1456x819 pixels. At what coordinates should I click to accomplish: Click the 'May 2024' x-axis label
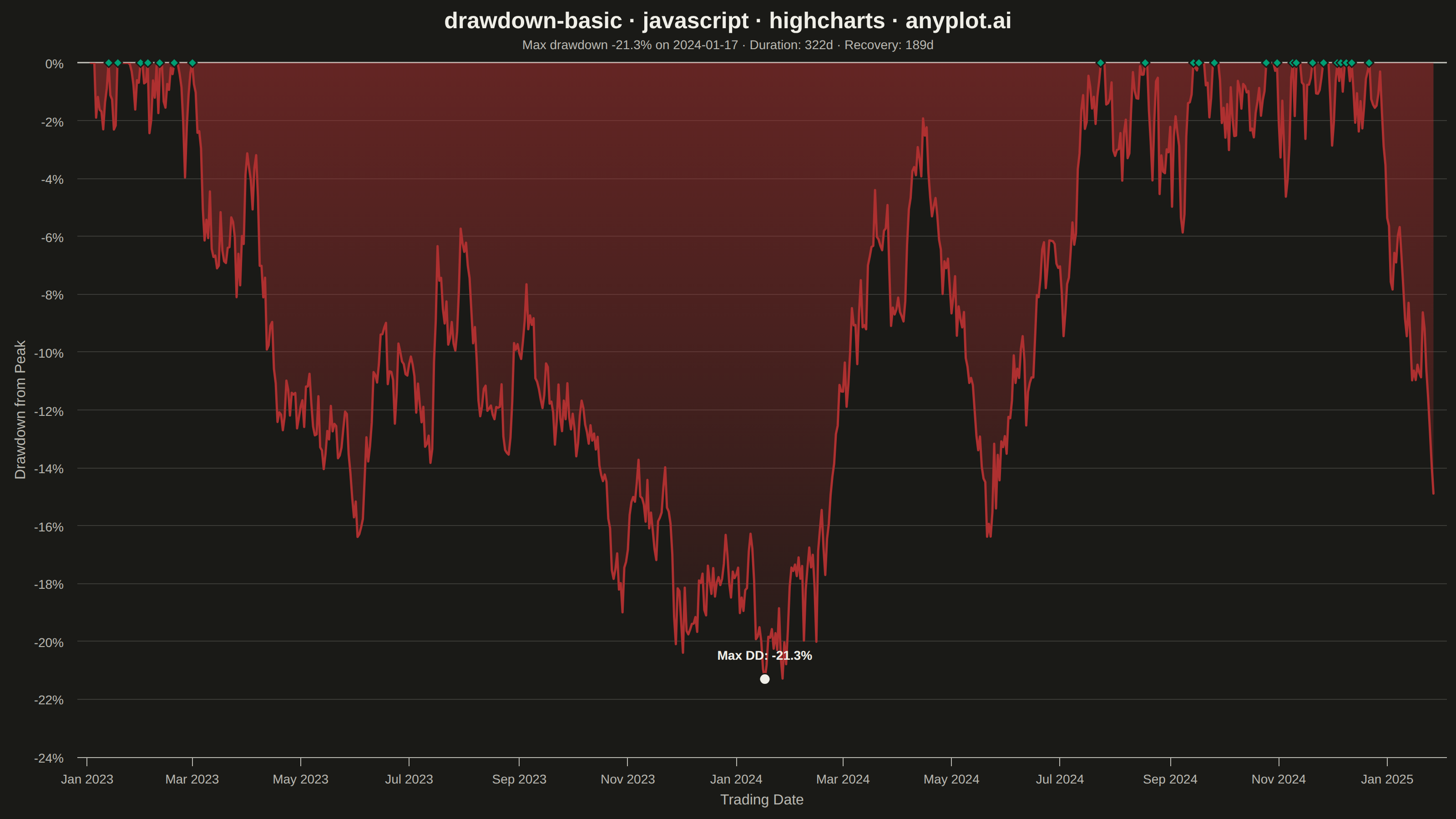click(952, 779)
